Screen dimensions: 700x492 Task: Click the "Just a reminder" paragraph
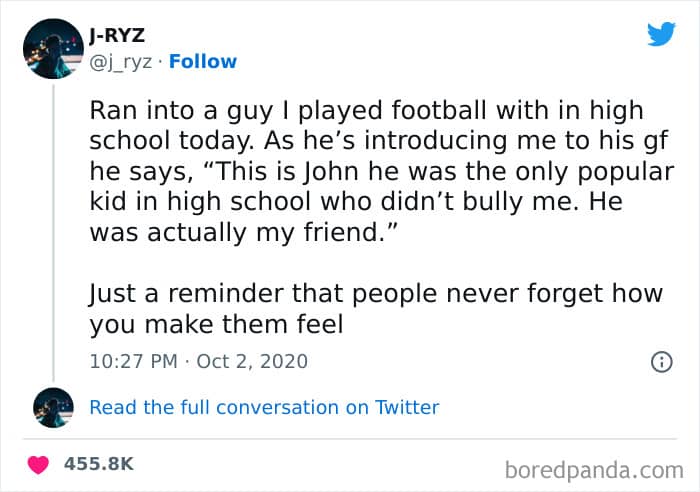tap(376, 309)
